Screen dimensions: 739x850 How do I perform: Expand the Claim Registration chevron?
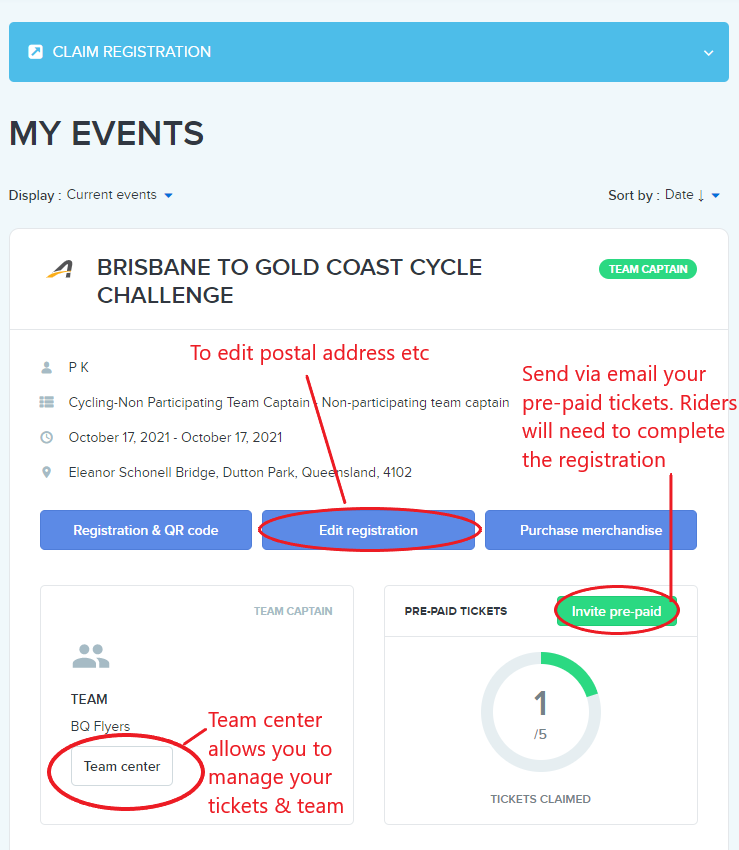(x=708, y=53)
